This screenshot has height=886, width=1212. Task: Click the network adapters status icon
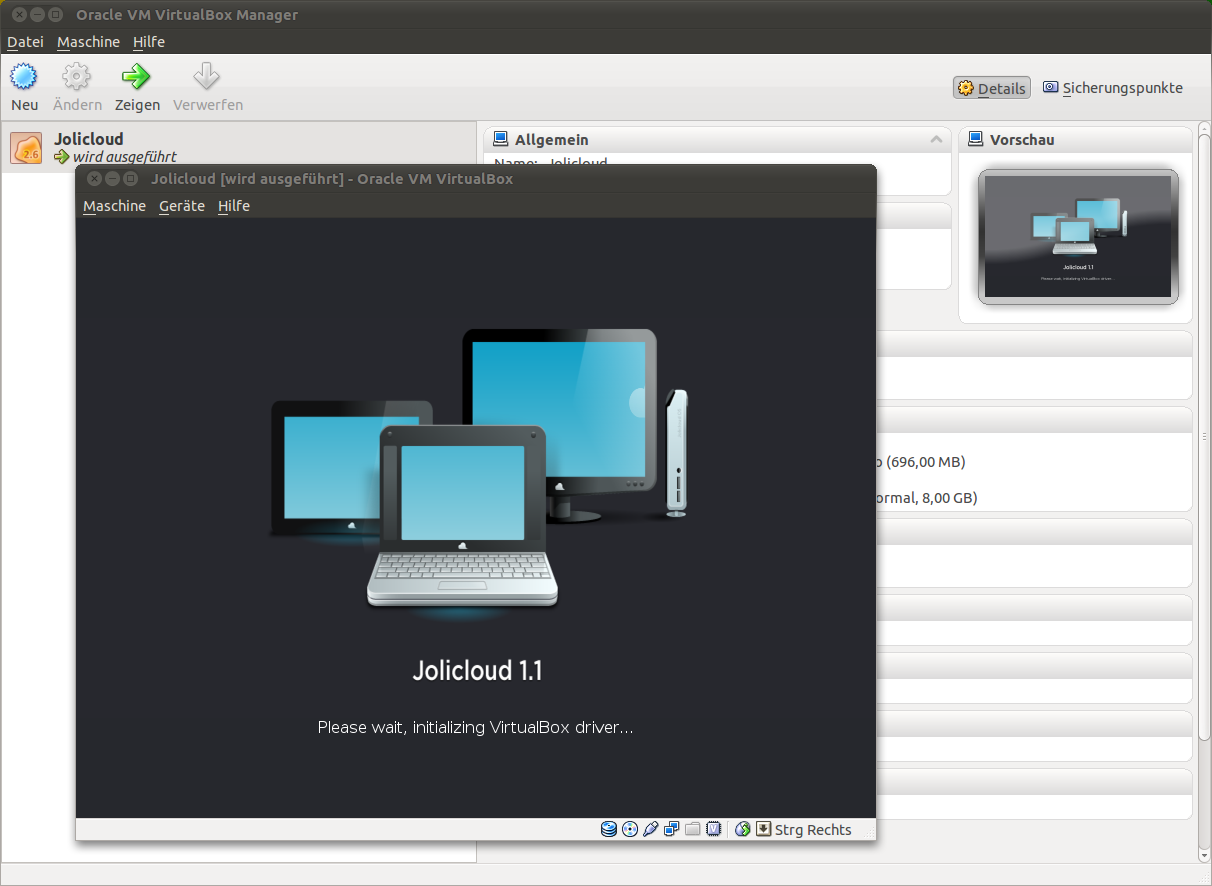coord(671,829)
